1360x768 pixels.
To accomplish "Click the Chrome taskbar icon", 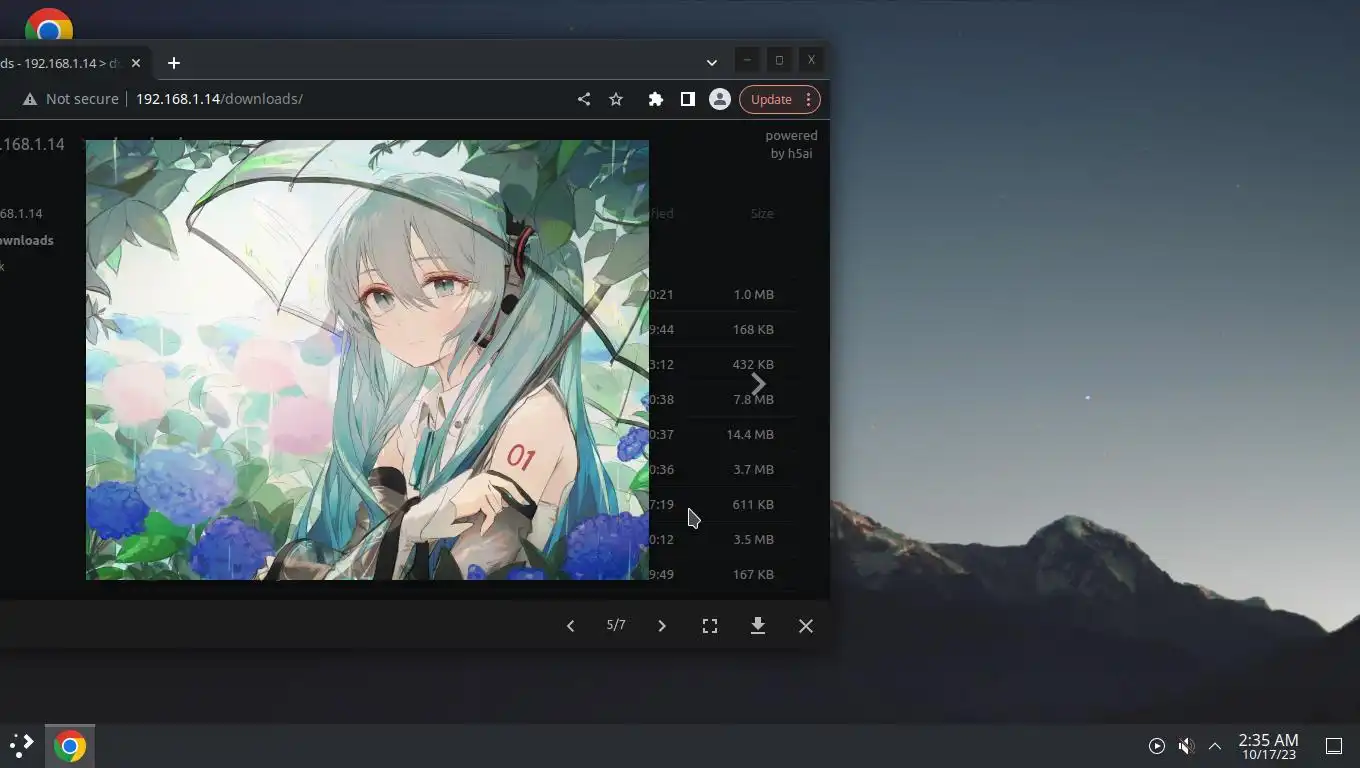I will 69,746.
